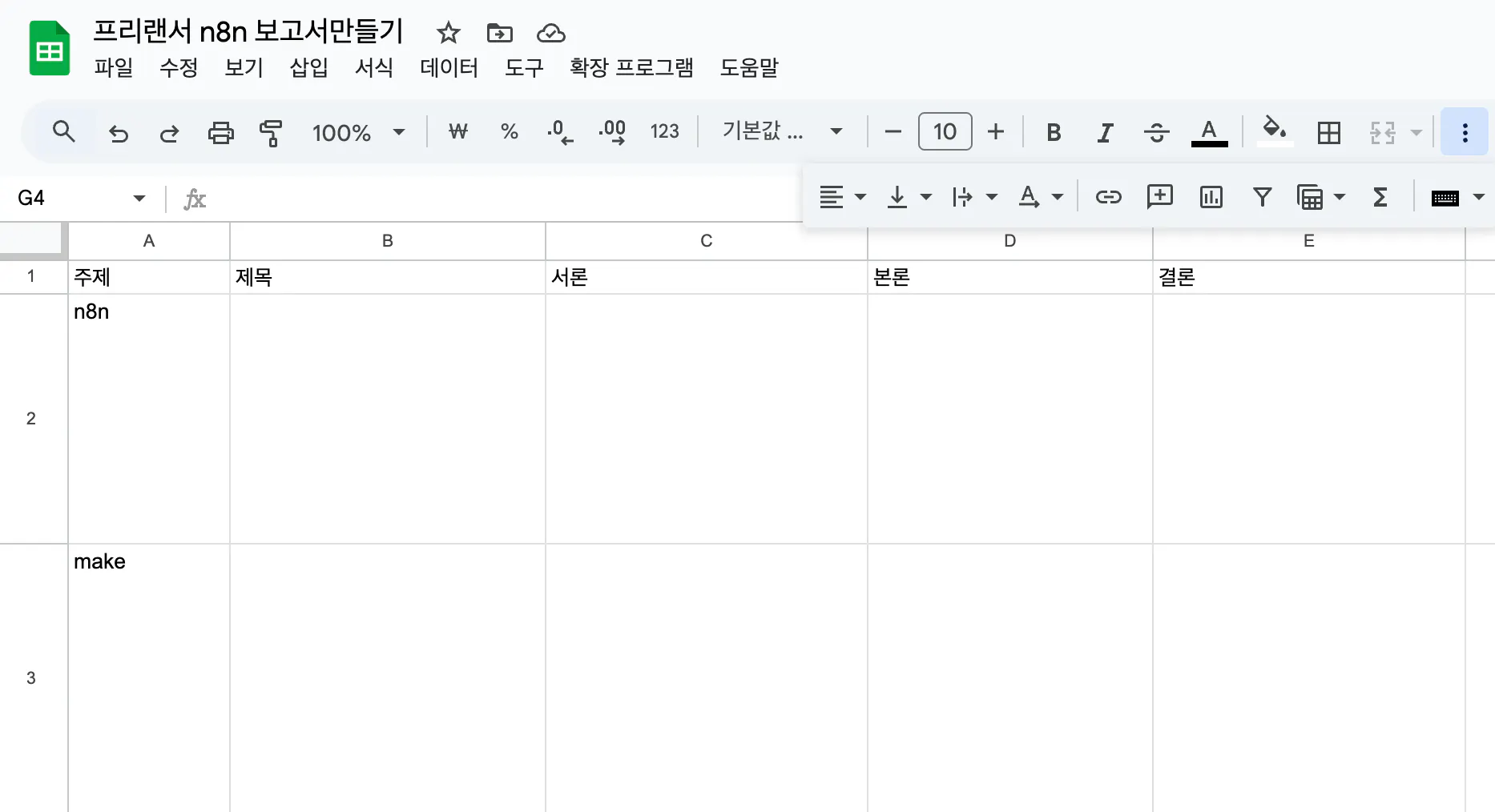The height and width of the screenshot is (812, 1495).
Task: Open the 도구 menu
Action: coord(524,67)
